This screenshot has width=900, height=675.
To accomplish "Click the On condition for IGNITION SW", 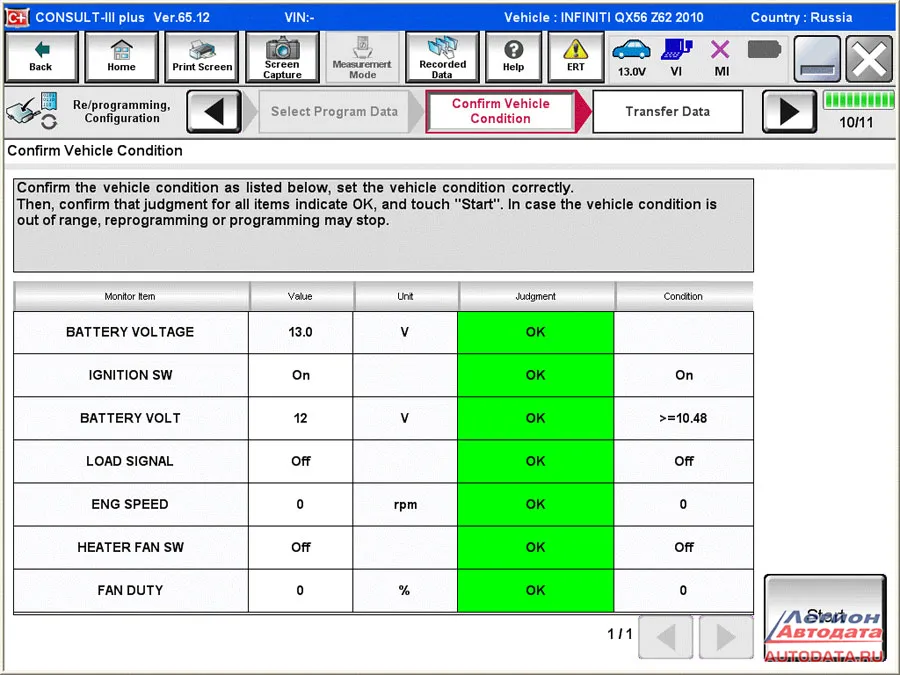I will coord(684,375).
